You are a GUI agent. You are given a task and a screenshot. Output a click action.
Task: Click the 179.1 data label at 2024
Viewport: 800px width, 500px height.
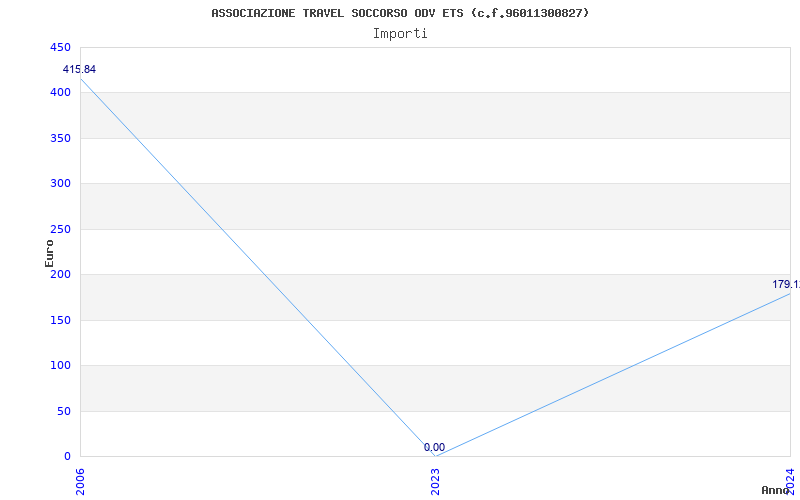pyautogui.click(x=786, y=284)
